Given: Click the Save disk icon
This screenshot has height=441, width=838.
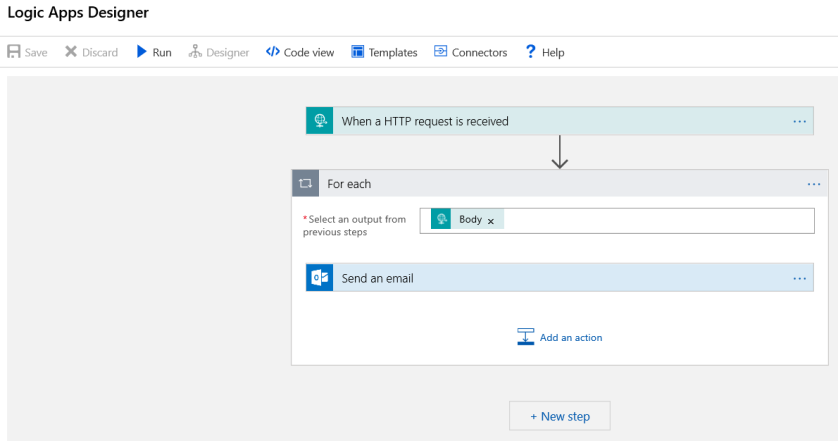Looking at the screenshot, I should click(14, 52).
